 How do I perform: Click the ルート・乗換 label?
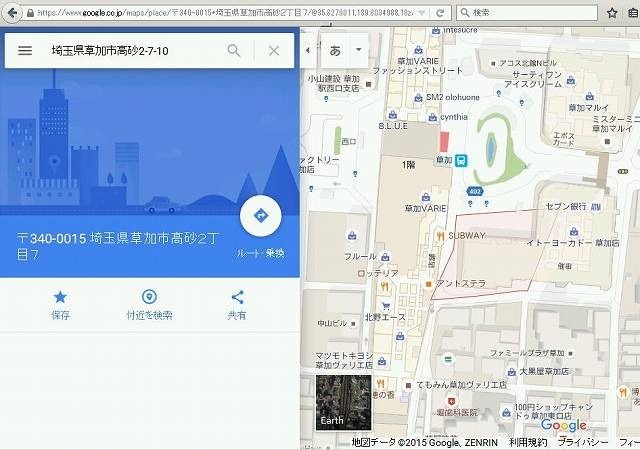point(261,253)
